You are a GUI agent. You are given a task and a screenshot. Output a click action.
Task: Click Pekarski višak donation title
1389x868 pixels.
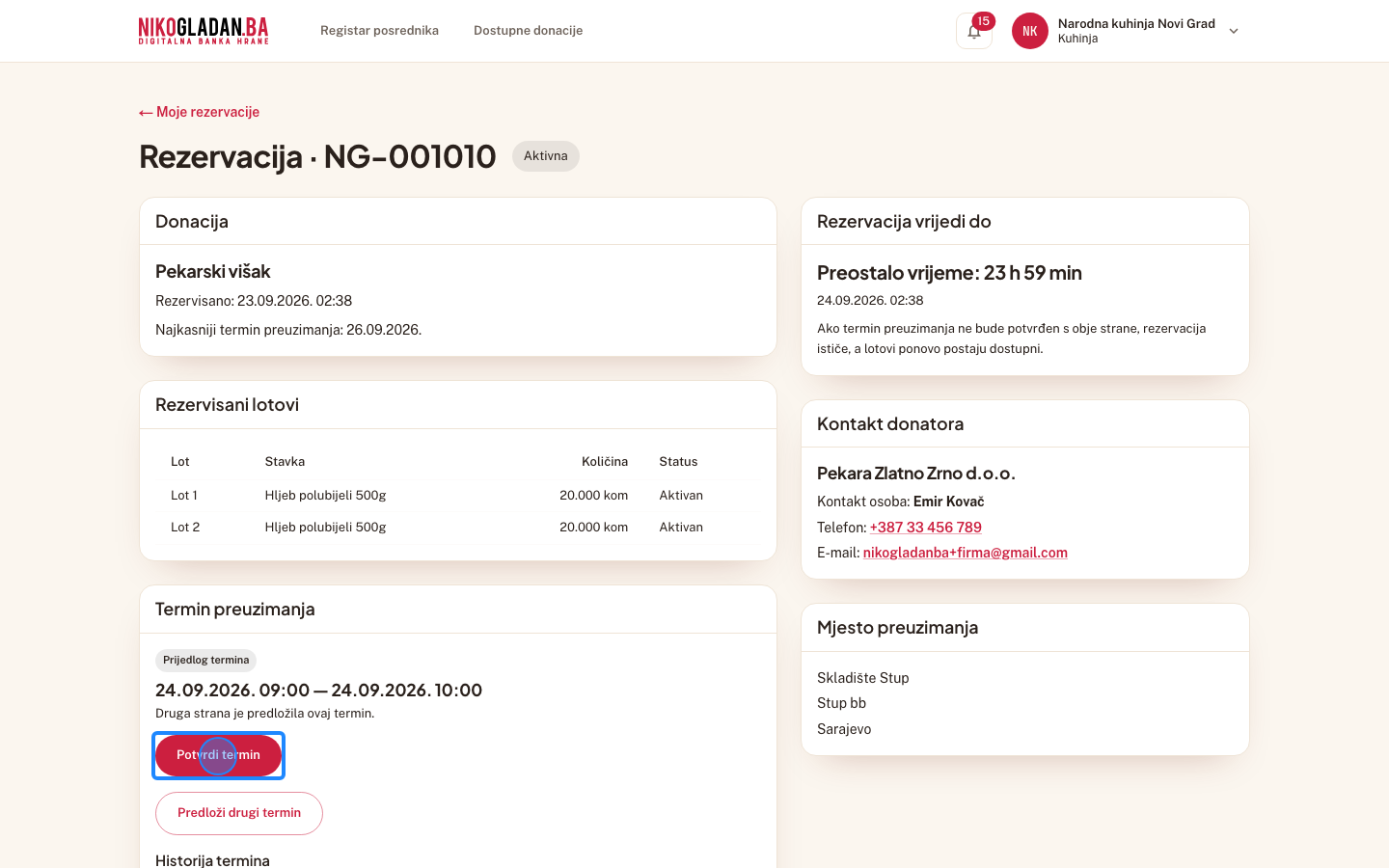(x=213, y=272)
